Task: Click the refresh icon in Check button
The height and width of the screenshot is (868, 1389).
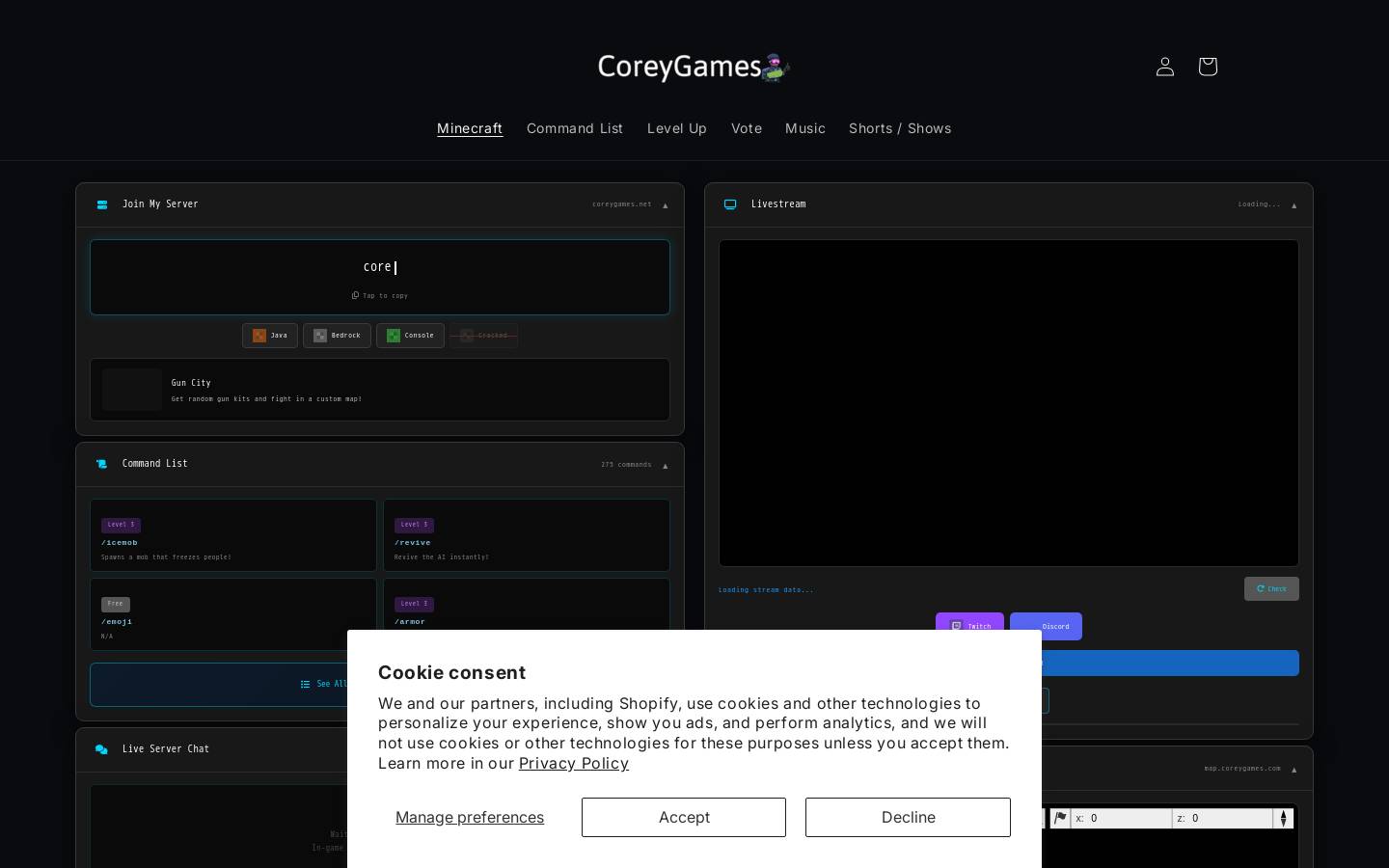Action: pyautogui.click(x=1260, y=588)
